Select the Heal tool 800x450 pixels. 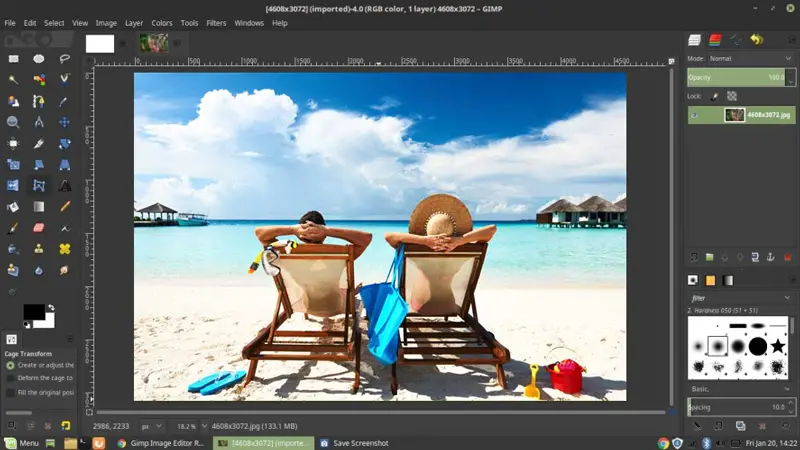tap(64, 249)
